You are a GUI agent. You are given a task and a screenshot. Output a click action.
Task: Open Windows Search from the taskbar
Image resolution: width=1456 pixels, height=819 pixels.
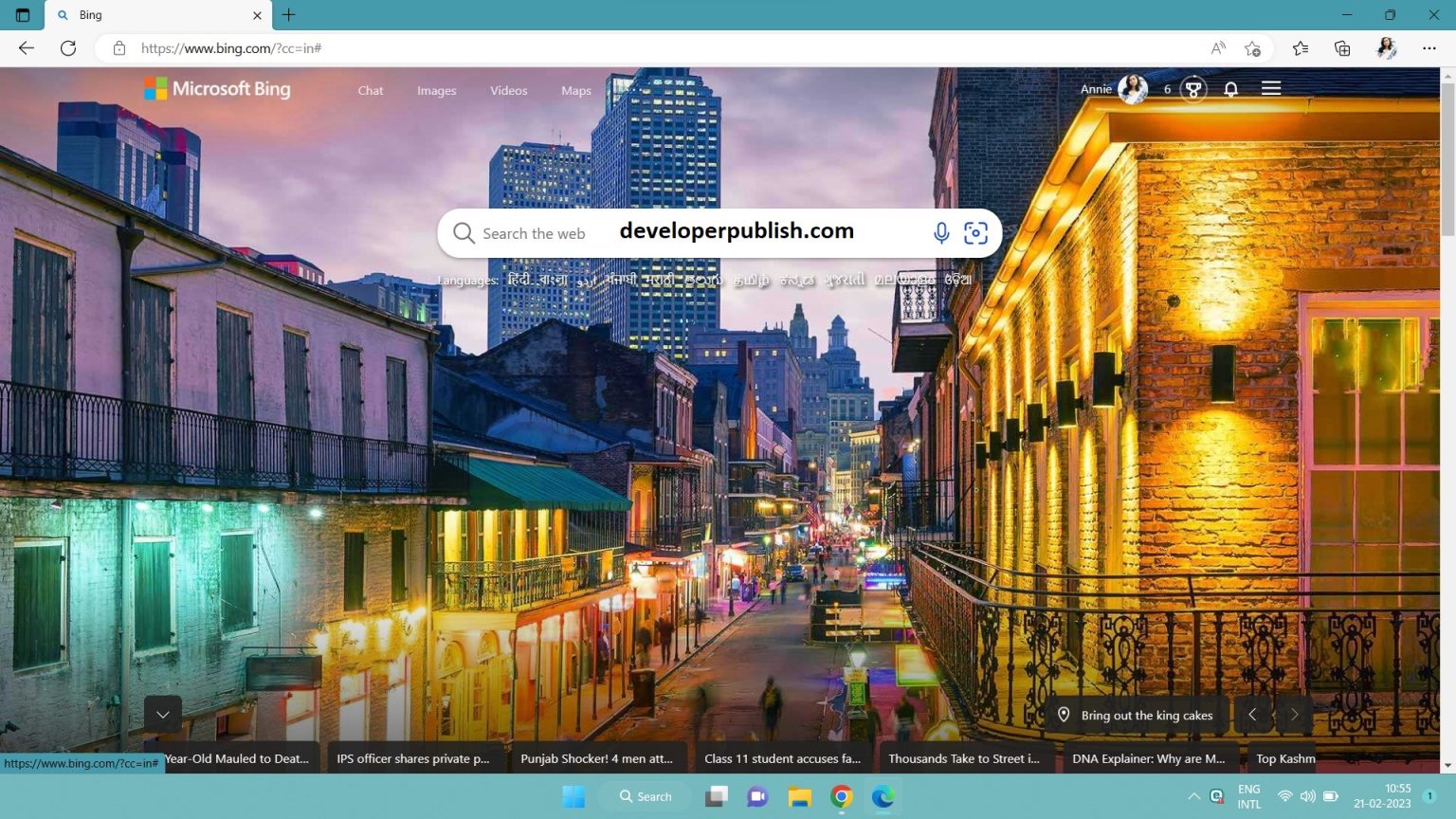pyautogui.click(x=645, y=796)
